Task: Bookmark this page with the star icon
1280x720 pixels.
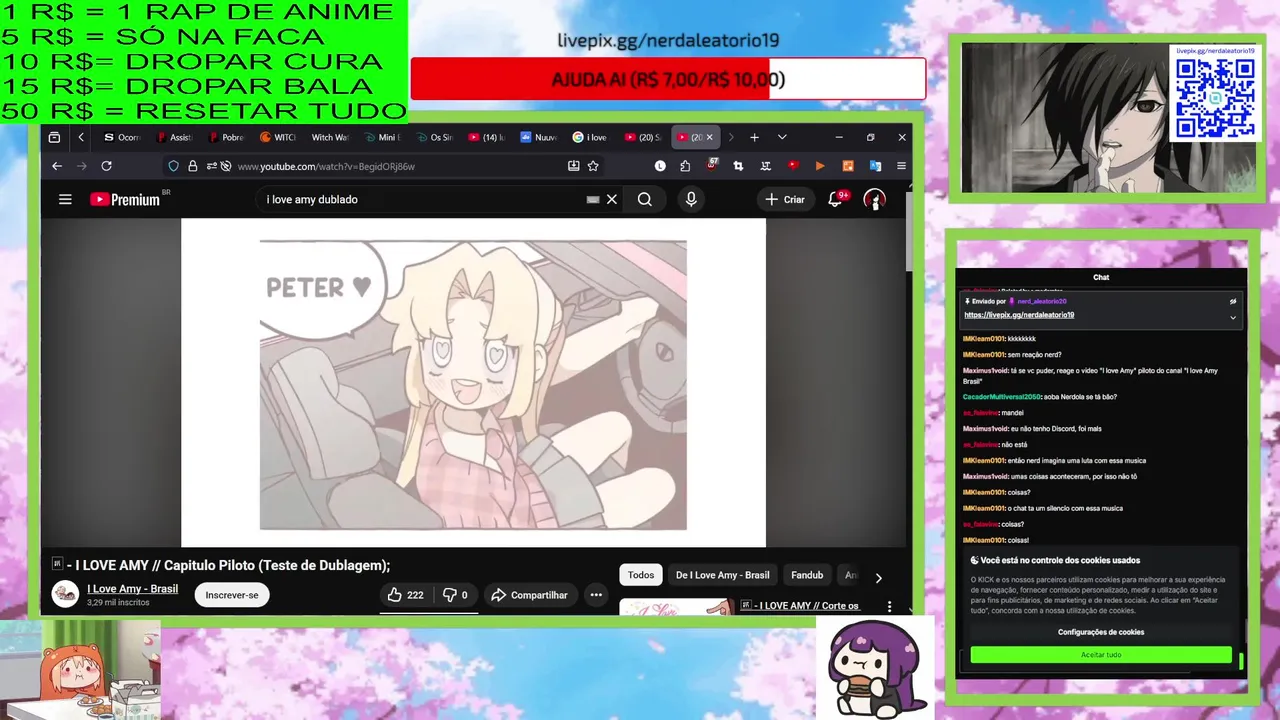Action: tap(593, 166)
